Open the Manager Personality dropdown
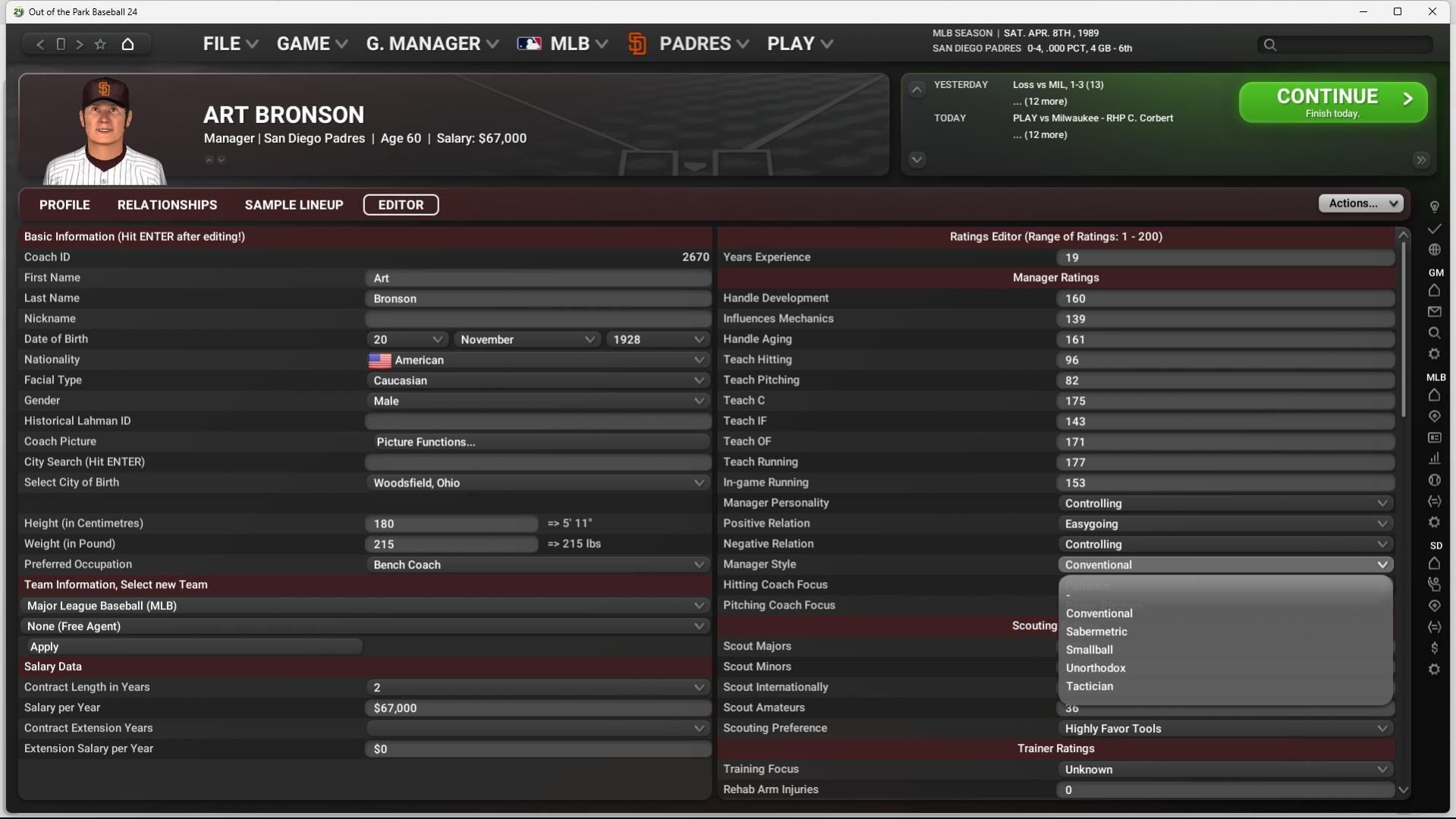Image resolution: width=1456 pixels, height=819 pixels. pyautogui.click(x=1225, y=503)
